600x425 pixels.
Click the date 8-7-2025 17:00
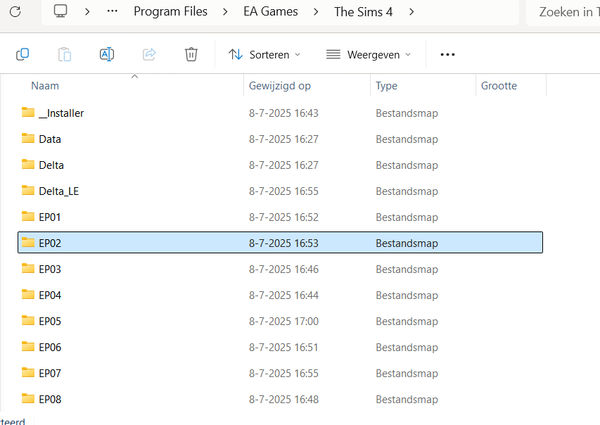click(284, 321)
